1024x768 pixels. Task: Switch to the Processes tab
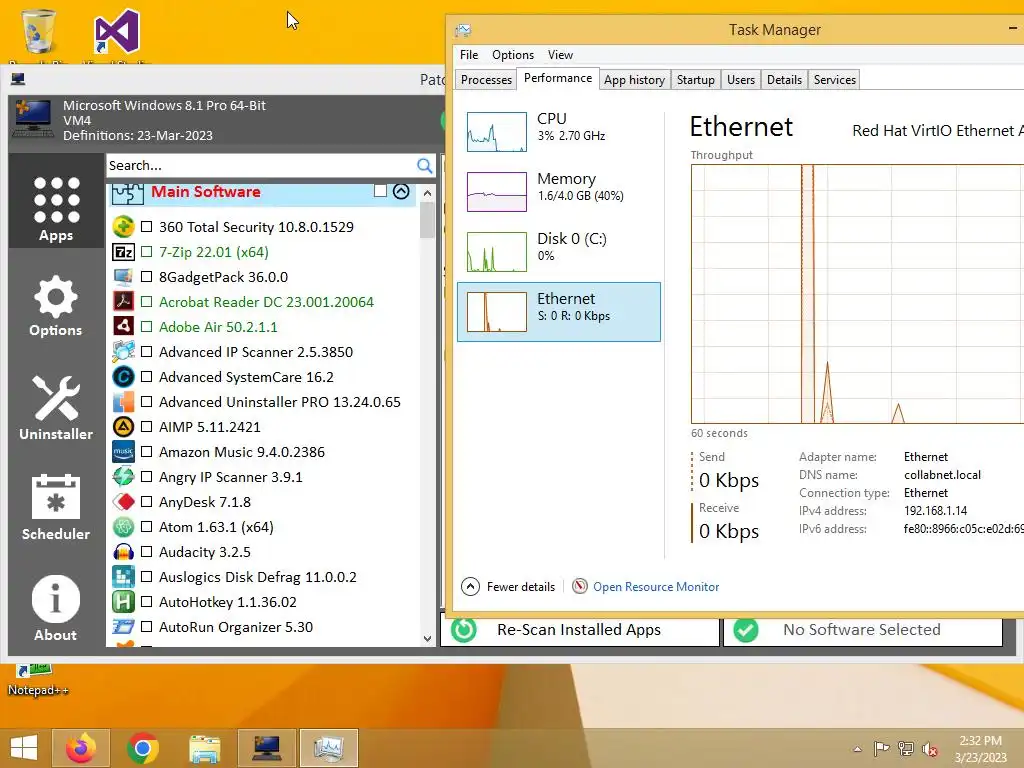coord(486,80)
